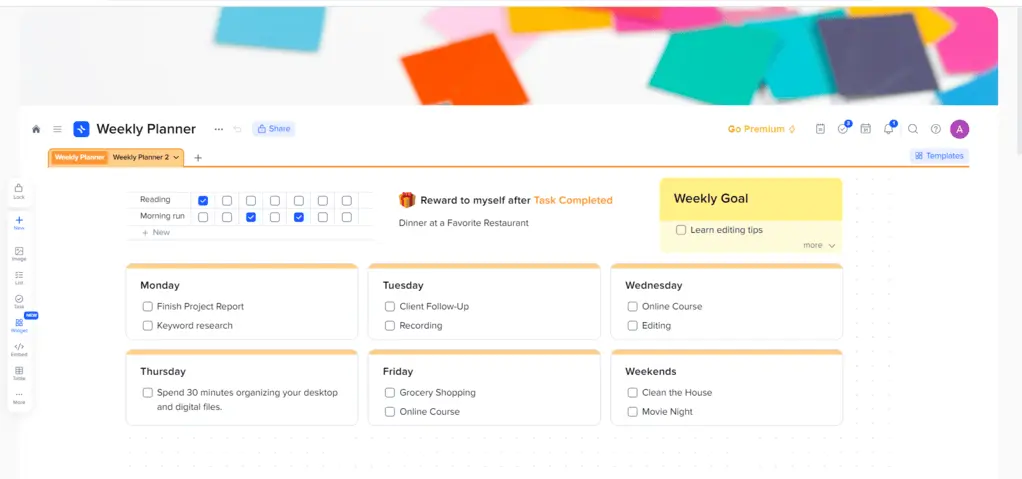Screen dimensions: 1022x479
Task: Select the Image tool in the sidebar
Action: (x=19, y=254)
